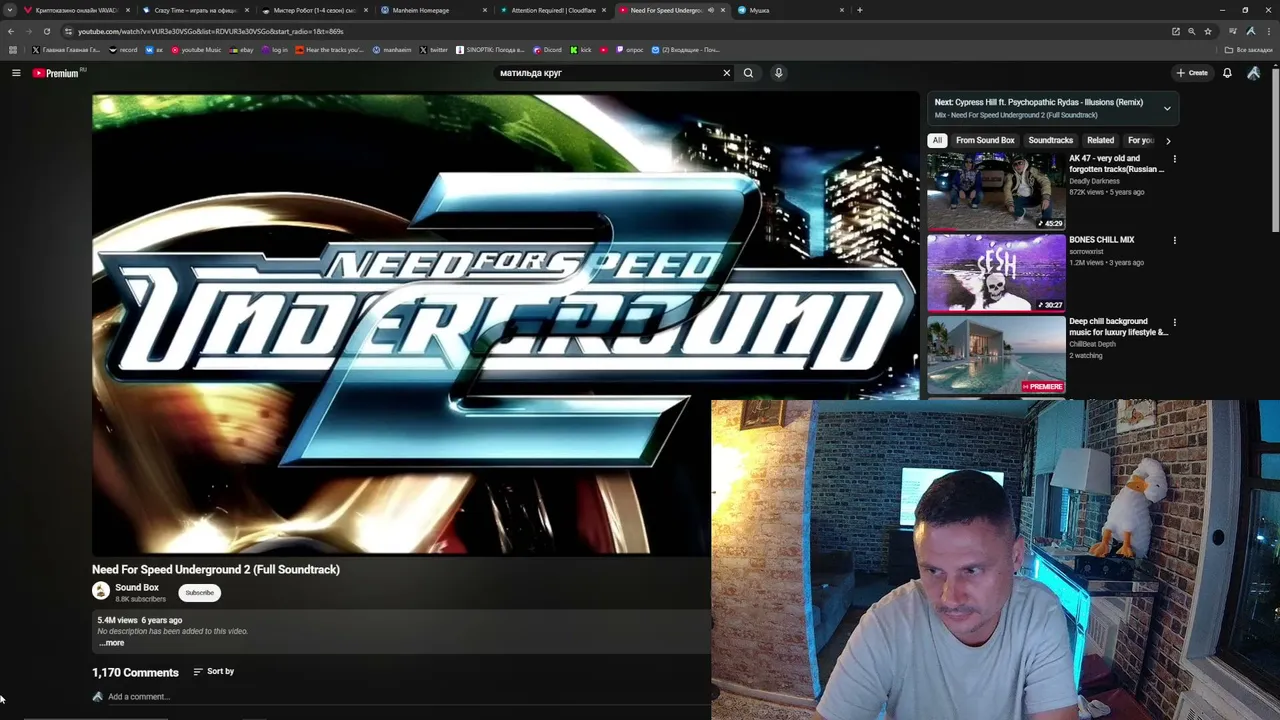Open the youtube Music bookmark
The image size is (1280, 720).
196,50
